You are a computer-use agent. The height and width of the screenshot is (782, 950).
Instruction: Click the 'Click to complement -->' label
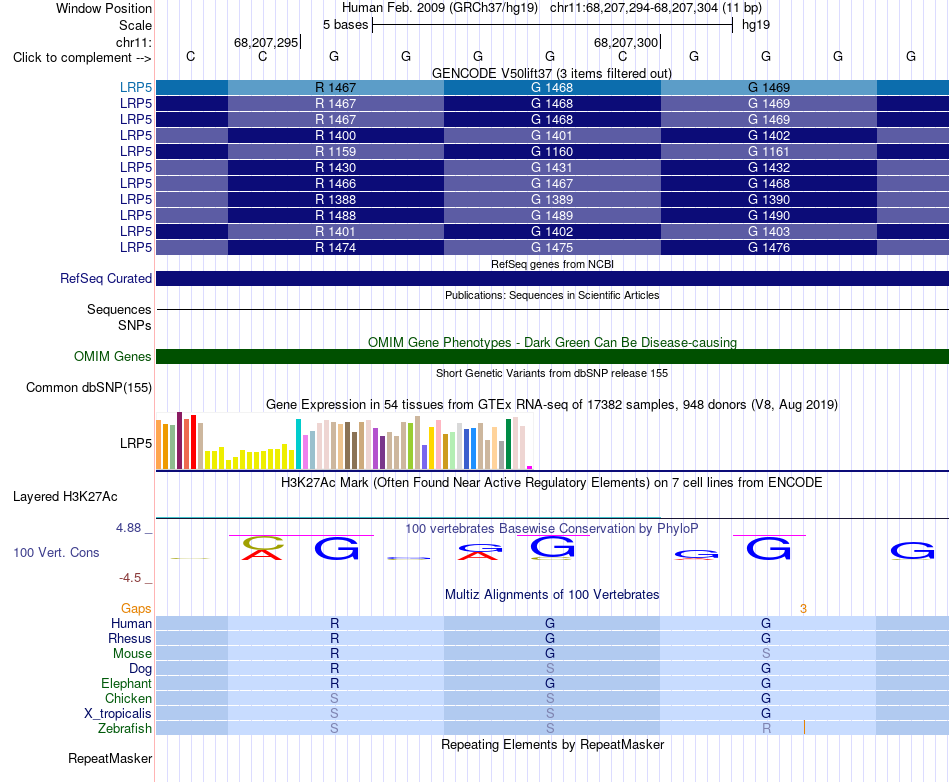point(82,58)
